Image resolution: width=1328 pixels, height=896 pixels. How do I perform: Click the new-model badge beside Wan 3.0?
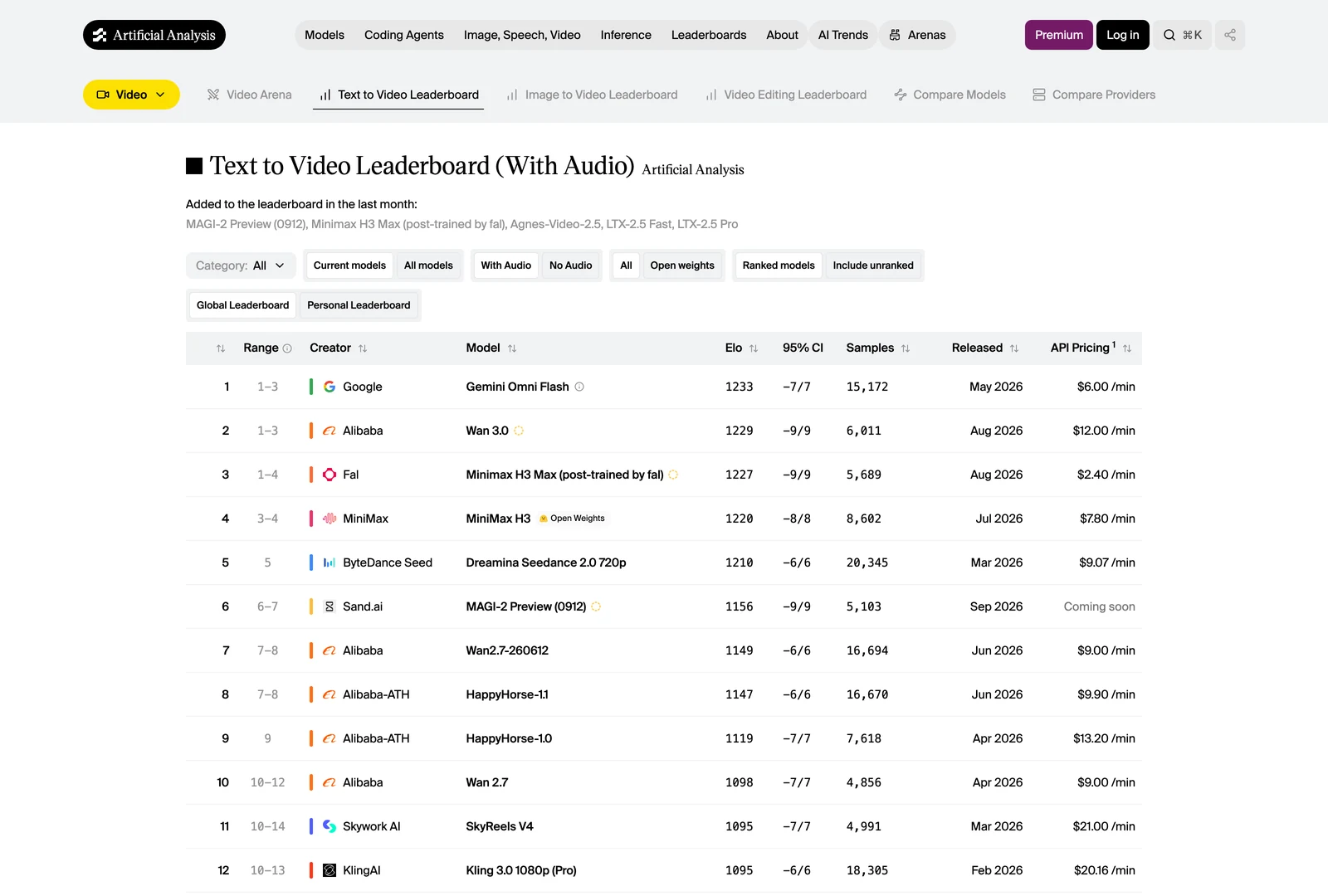point(519,431)
